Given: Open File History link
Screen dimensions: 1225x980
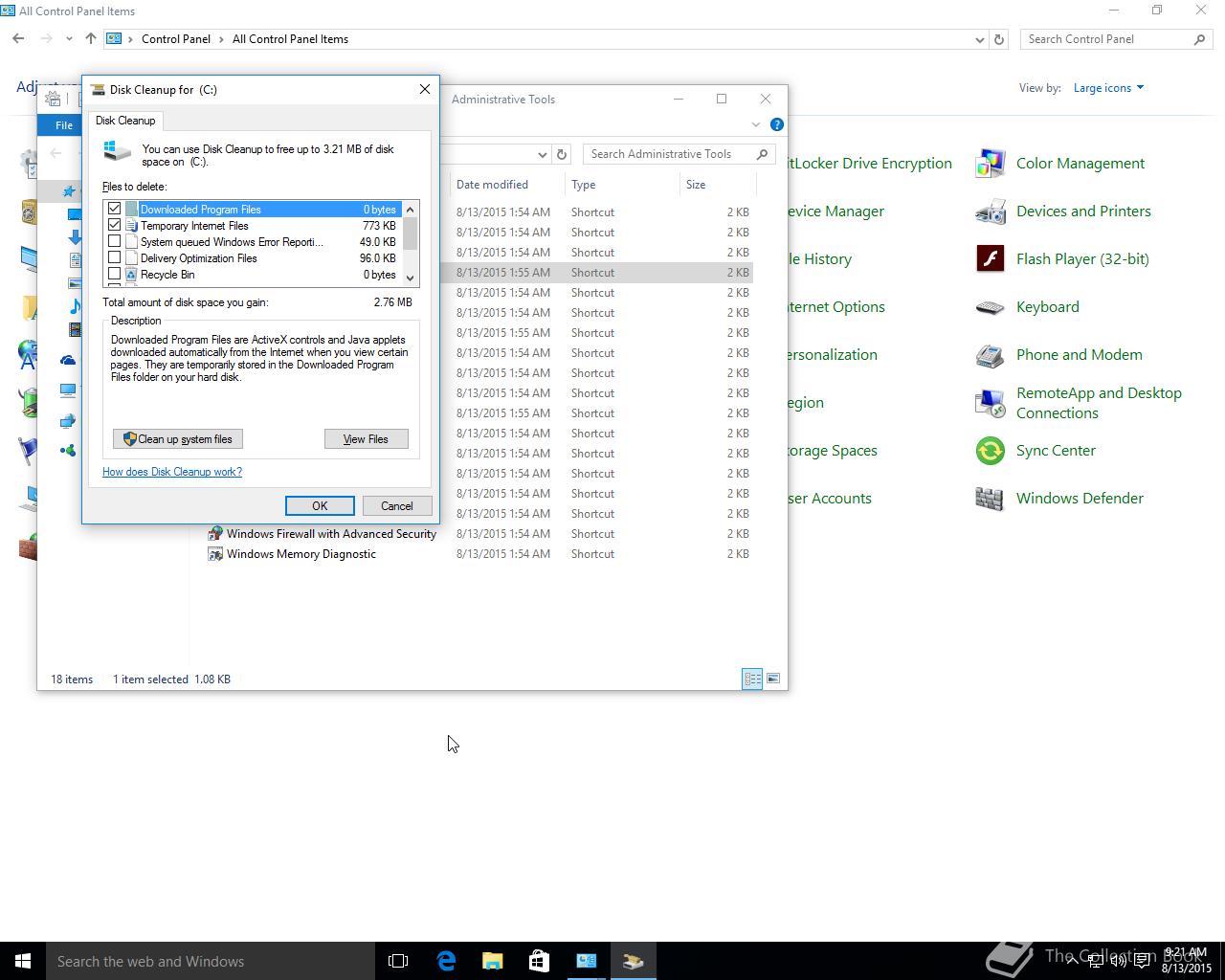Looking at the screenshot, I should tap(819, 259).
